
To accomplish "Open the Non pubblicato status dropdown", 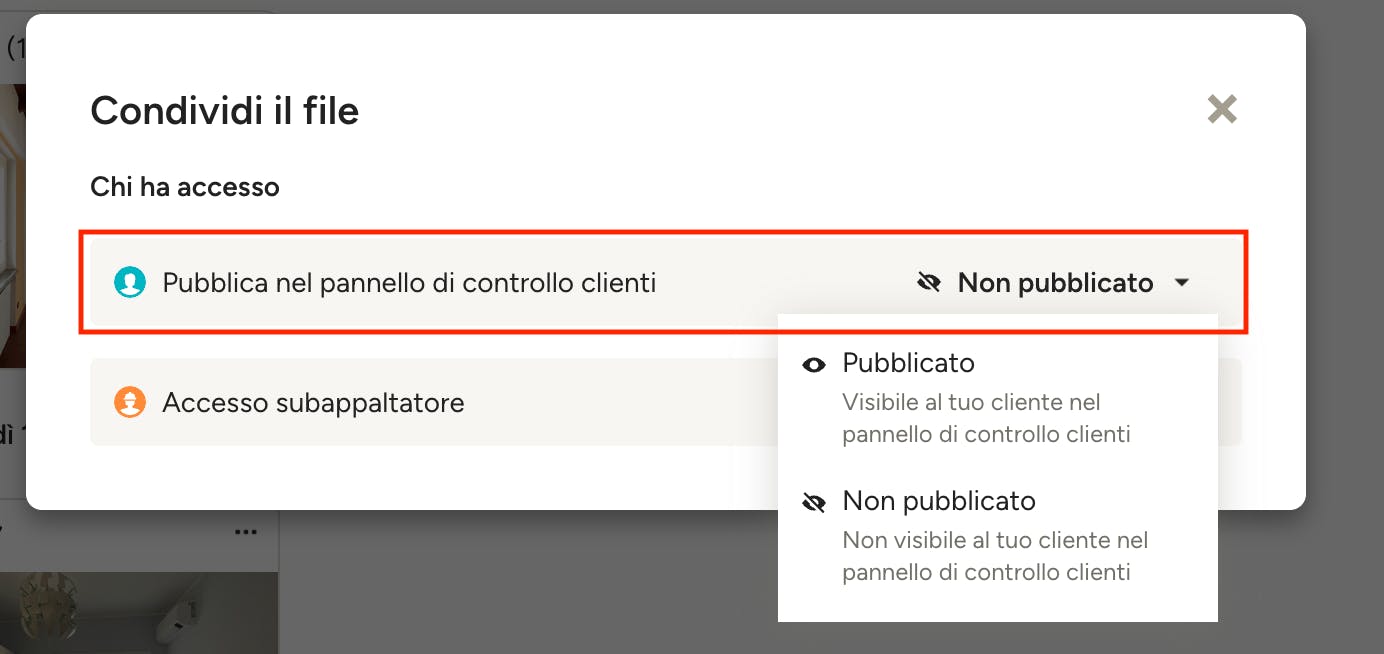I will (1054, 283).
